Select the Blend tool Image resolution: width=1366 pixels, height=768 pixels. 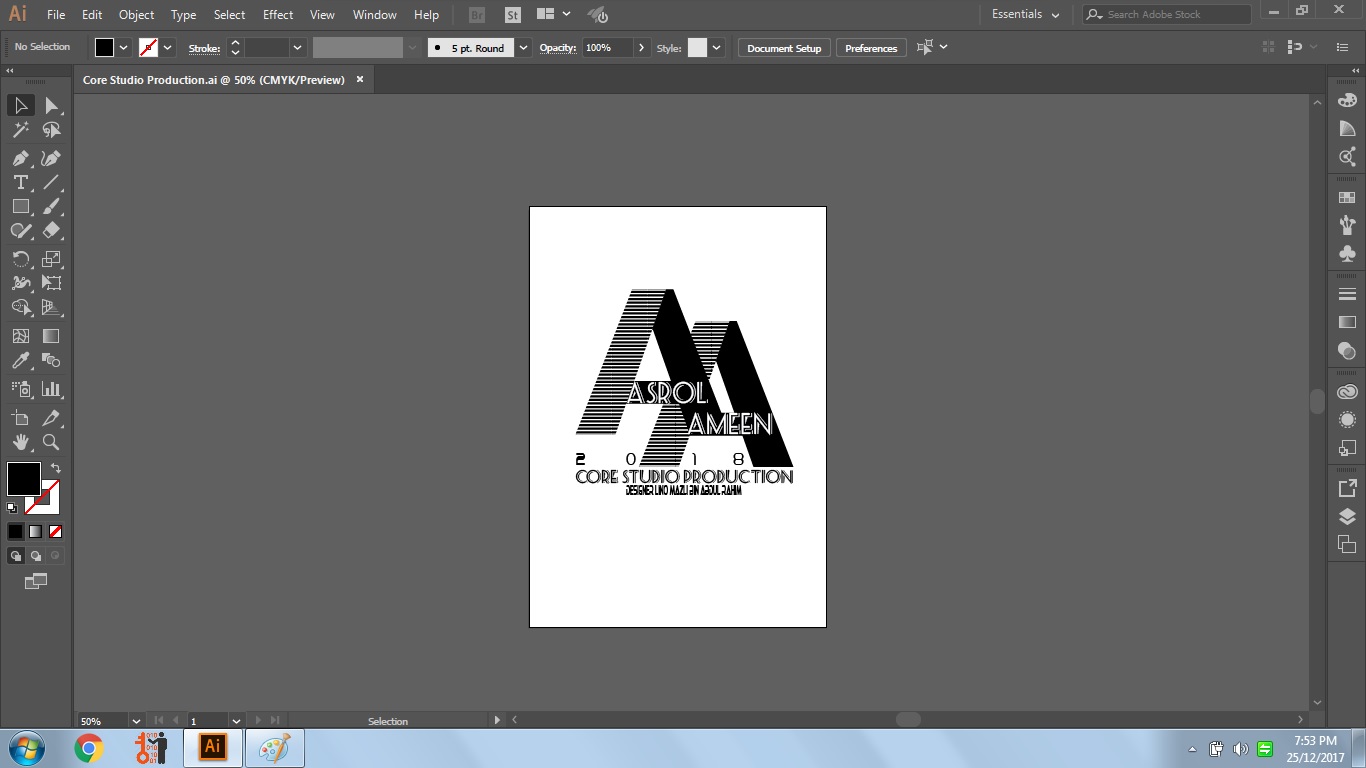coord(51,360)
